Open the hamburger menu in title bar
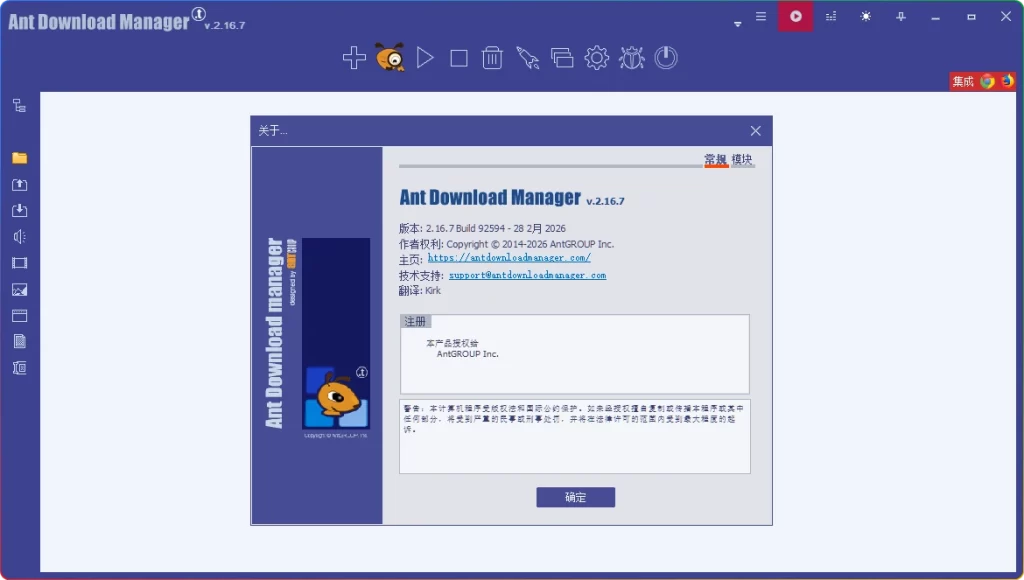 pyautogui.click(x=761, y=15)
